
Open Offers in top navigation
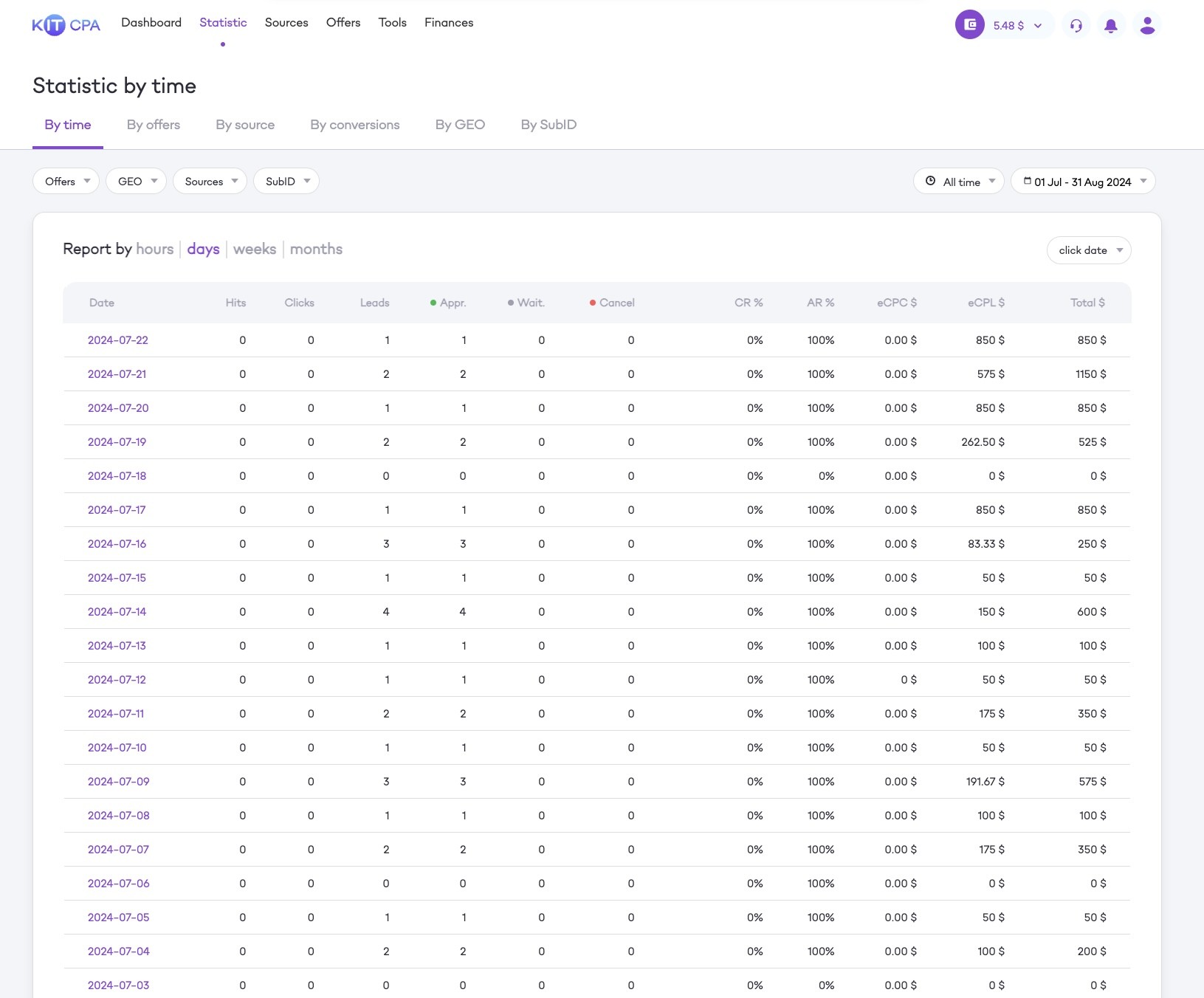[x=343, y=22]
